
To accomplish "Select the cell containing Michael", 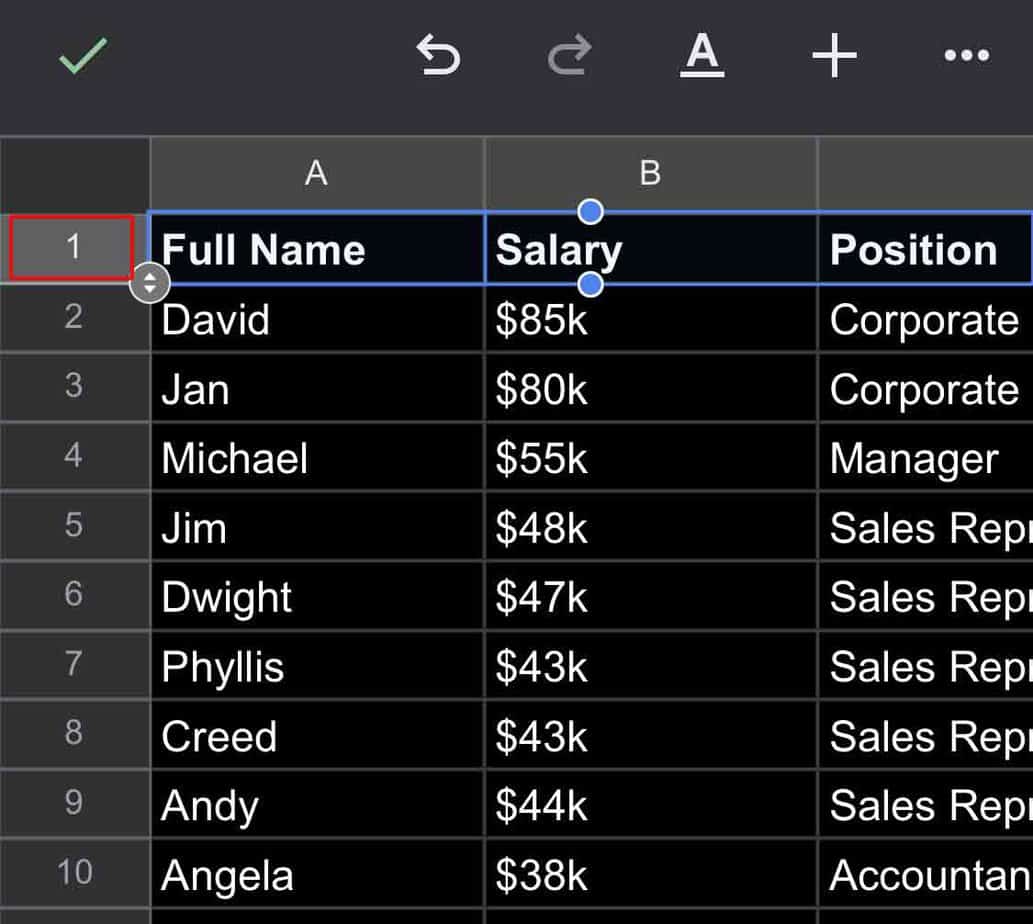I will 316,458.
